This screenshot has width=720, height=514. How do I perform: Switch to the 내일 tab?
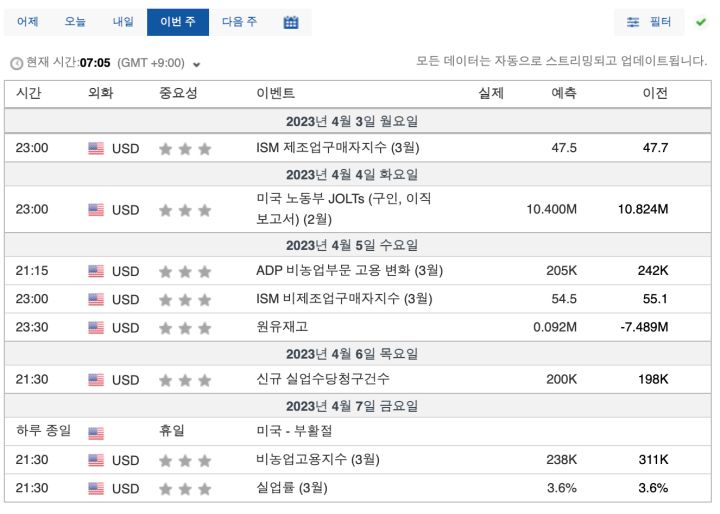coord(123,22)
